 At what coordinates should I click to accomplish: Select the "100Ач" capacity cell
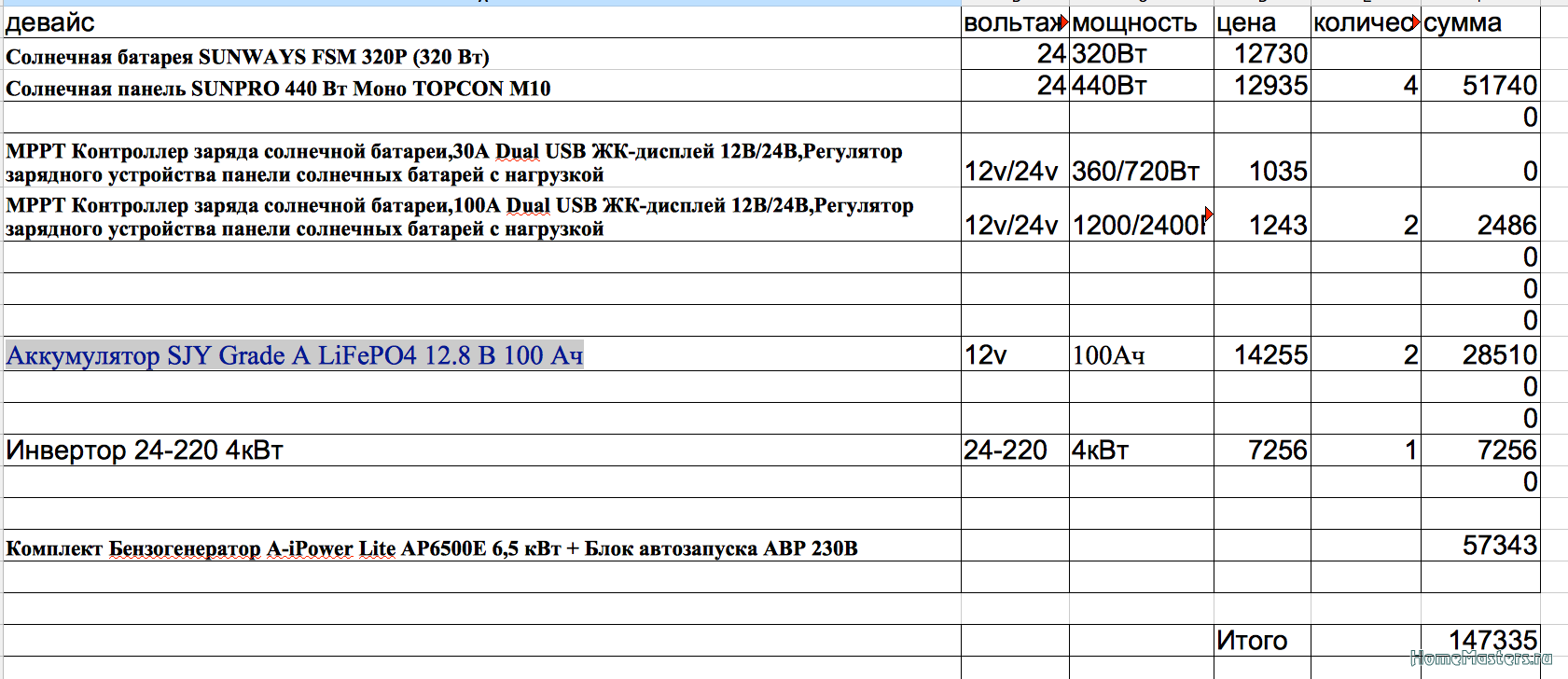click(1142, 353)
